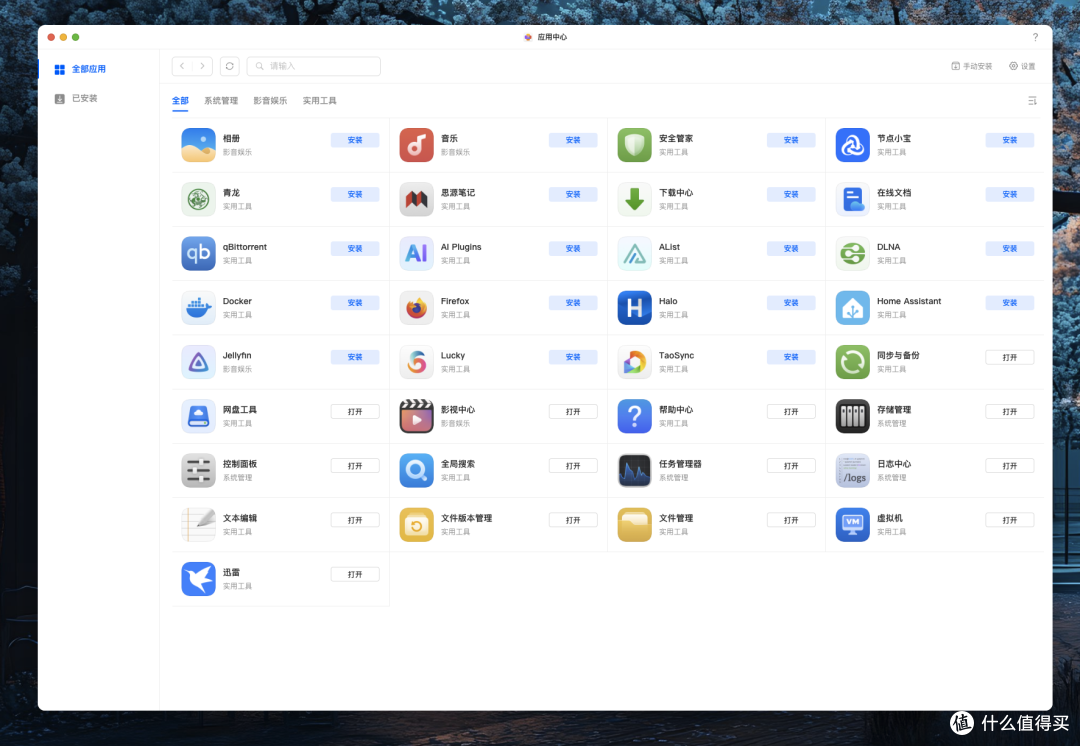Open 迅雷 with its 打开 button

pyautogui.click(x=355, y=574)
